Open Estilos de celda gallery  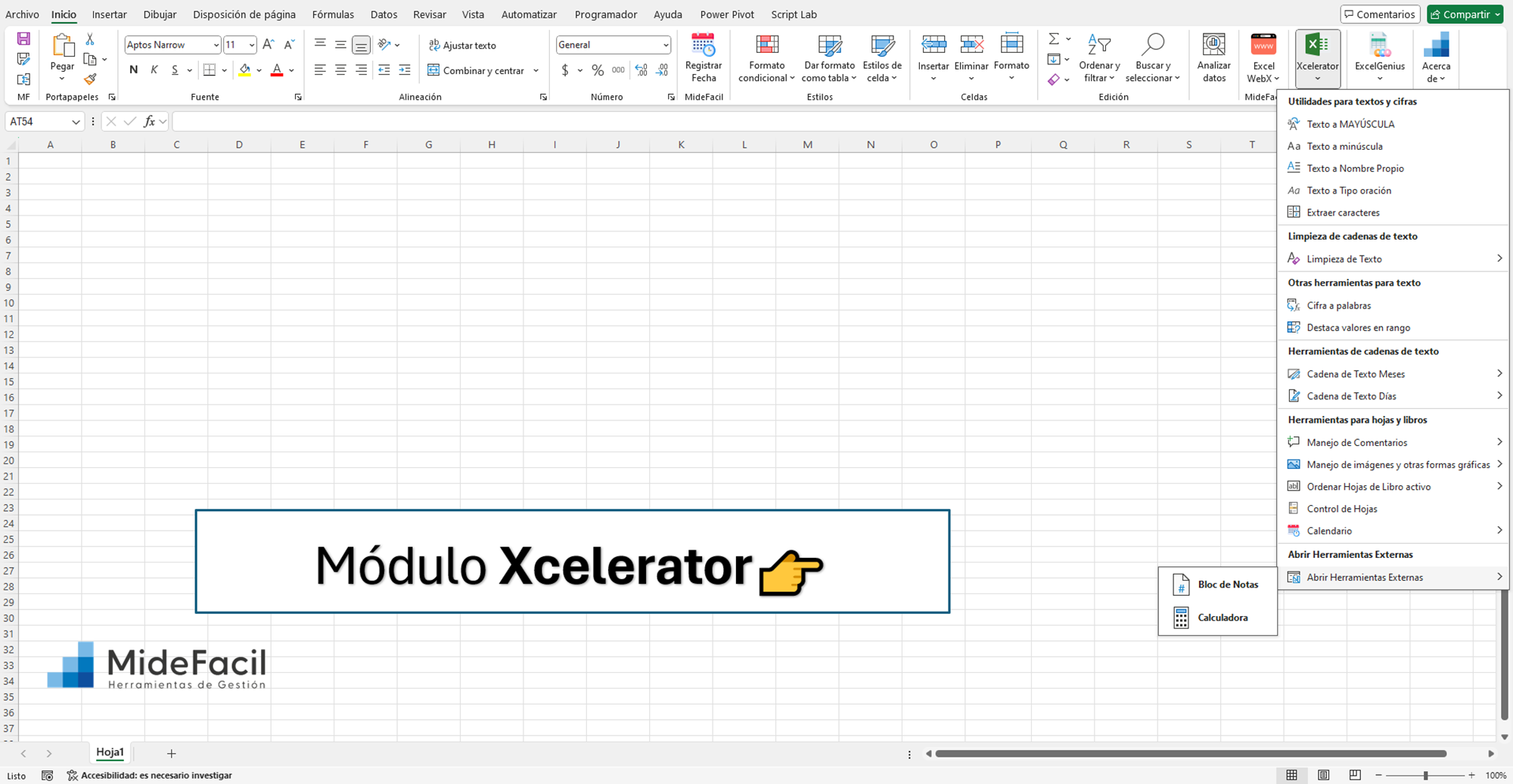(x=882, y=58)
